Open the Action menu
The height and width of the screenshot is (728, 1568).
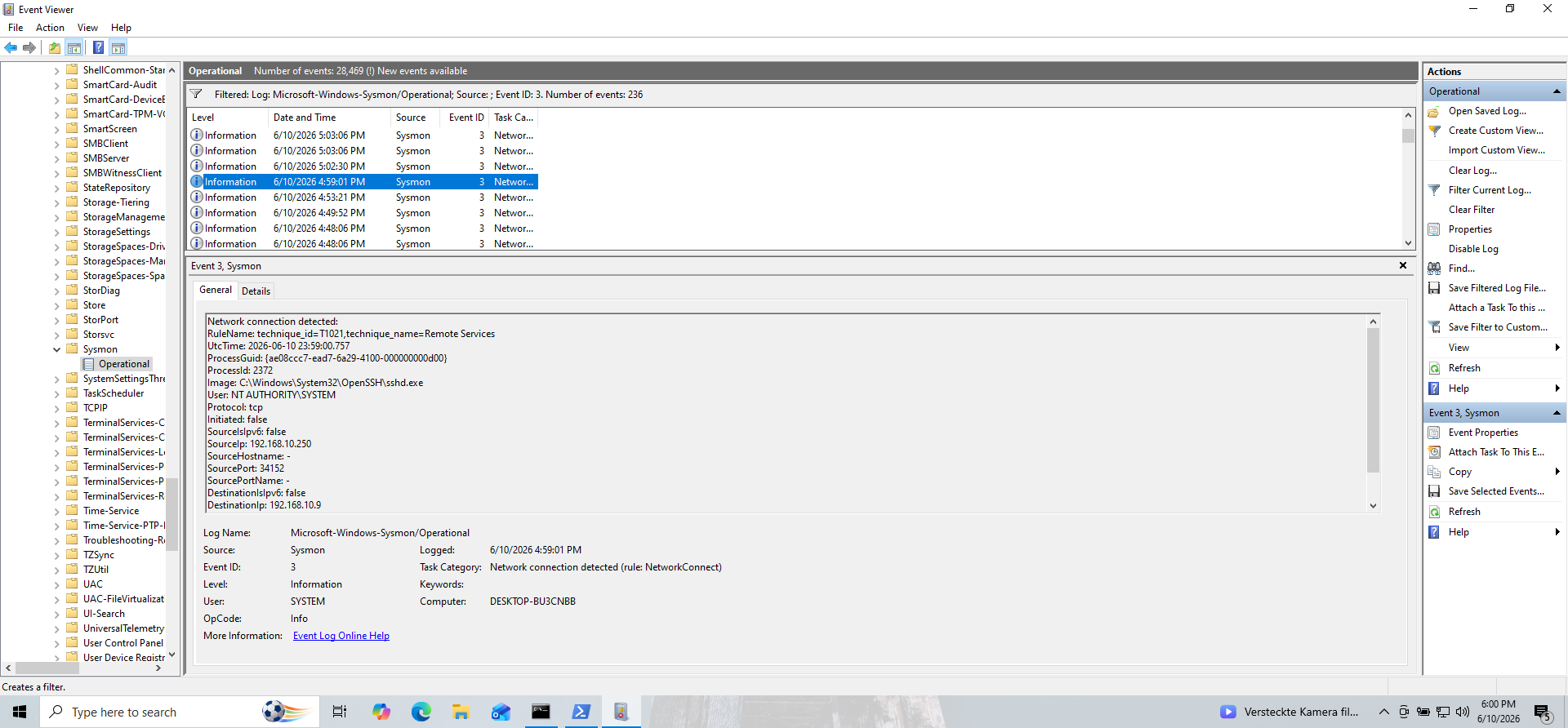tap(50, 28)
